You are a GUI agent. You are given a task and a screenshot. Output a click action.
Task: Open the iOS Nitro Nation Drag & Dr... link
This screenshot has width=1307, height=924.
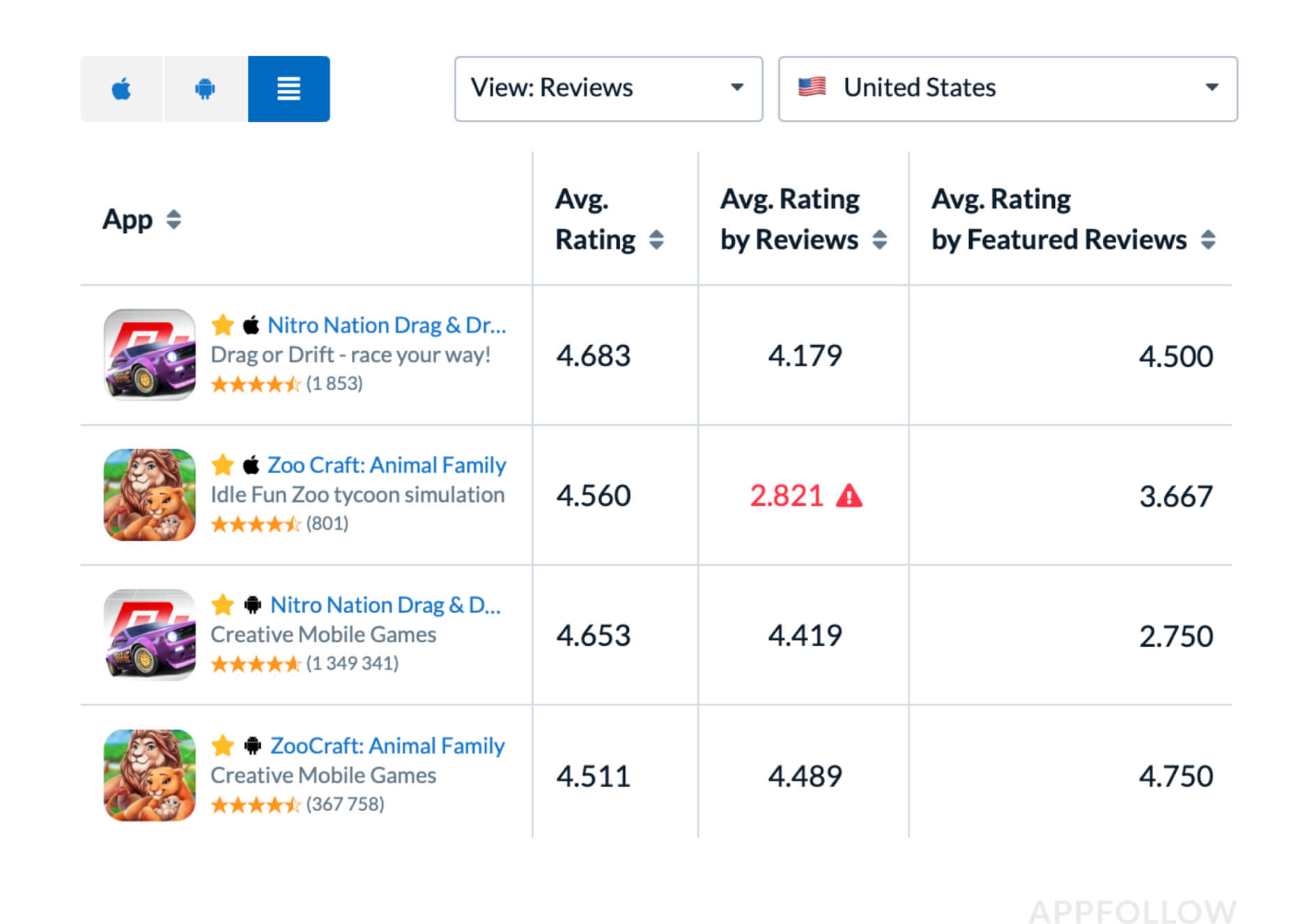387,325
